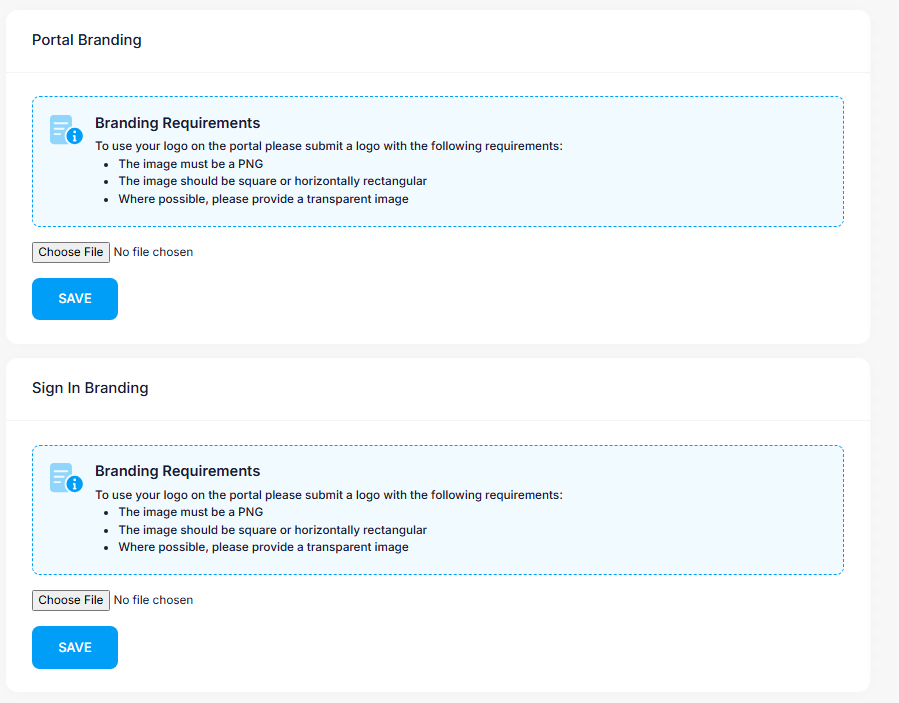Click the info document icon under Sign In Branding

point(66,478)
